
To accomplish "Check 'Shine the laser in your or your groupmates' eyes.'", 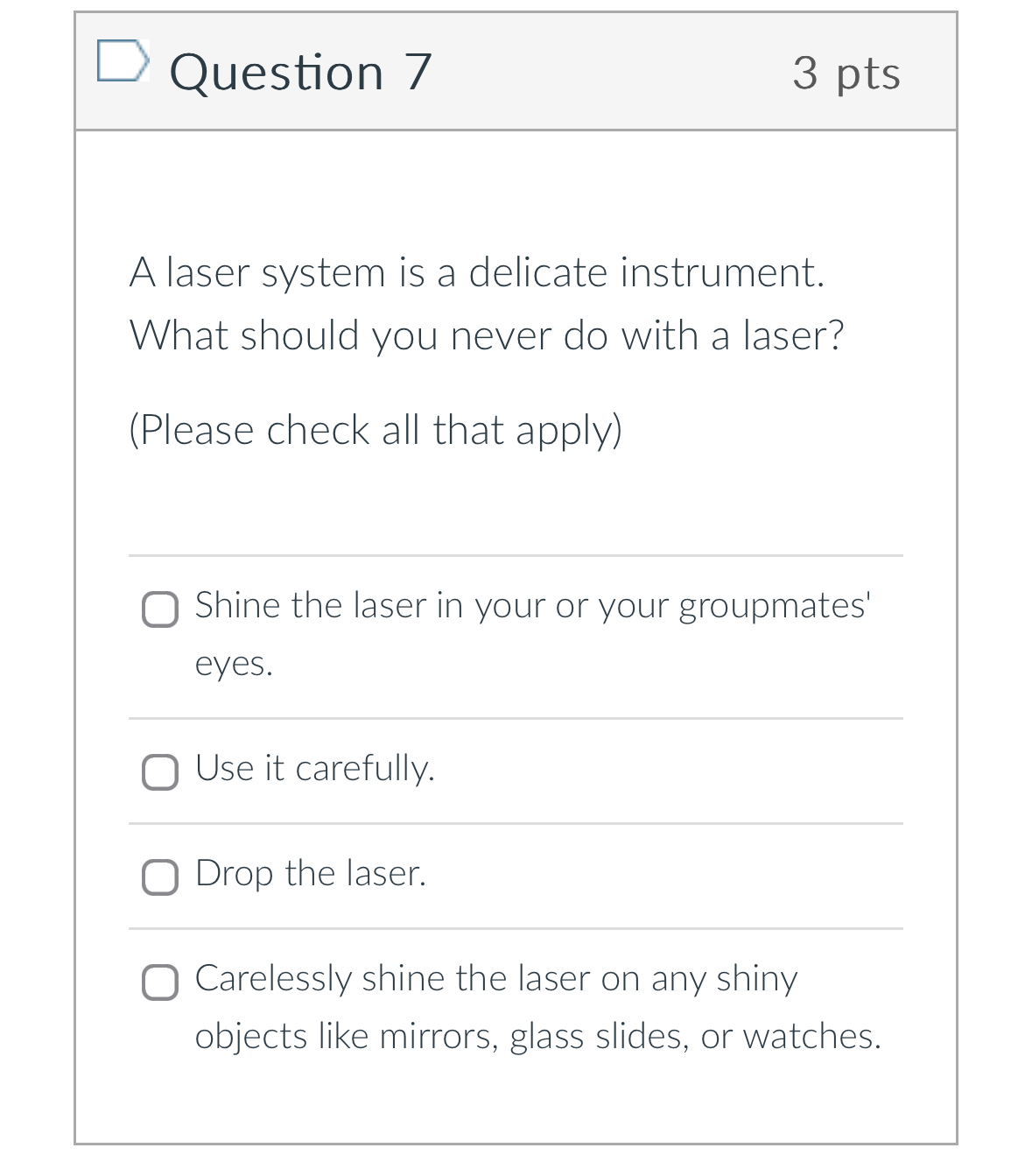I will coord(160,611).
